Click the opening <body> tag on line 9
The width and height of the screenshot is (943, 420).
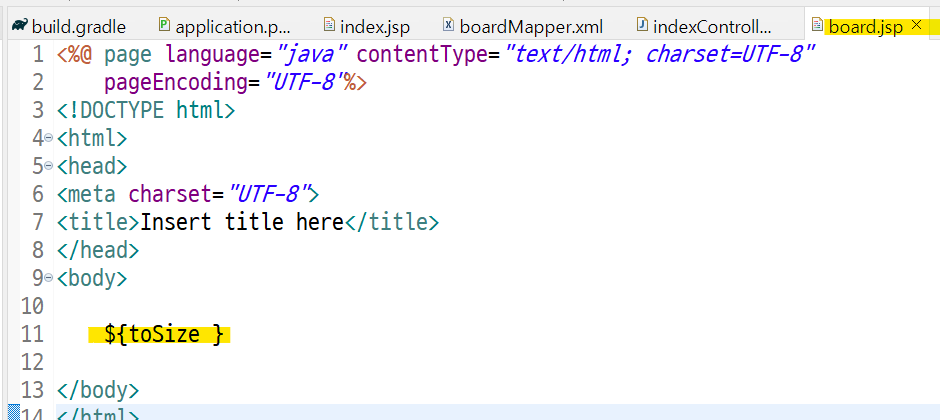point(92,279)
